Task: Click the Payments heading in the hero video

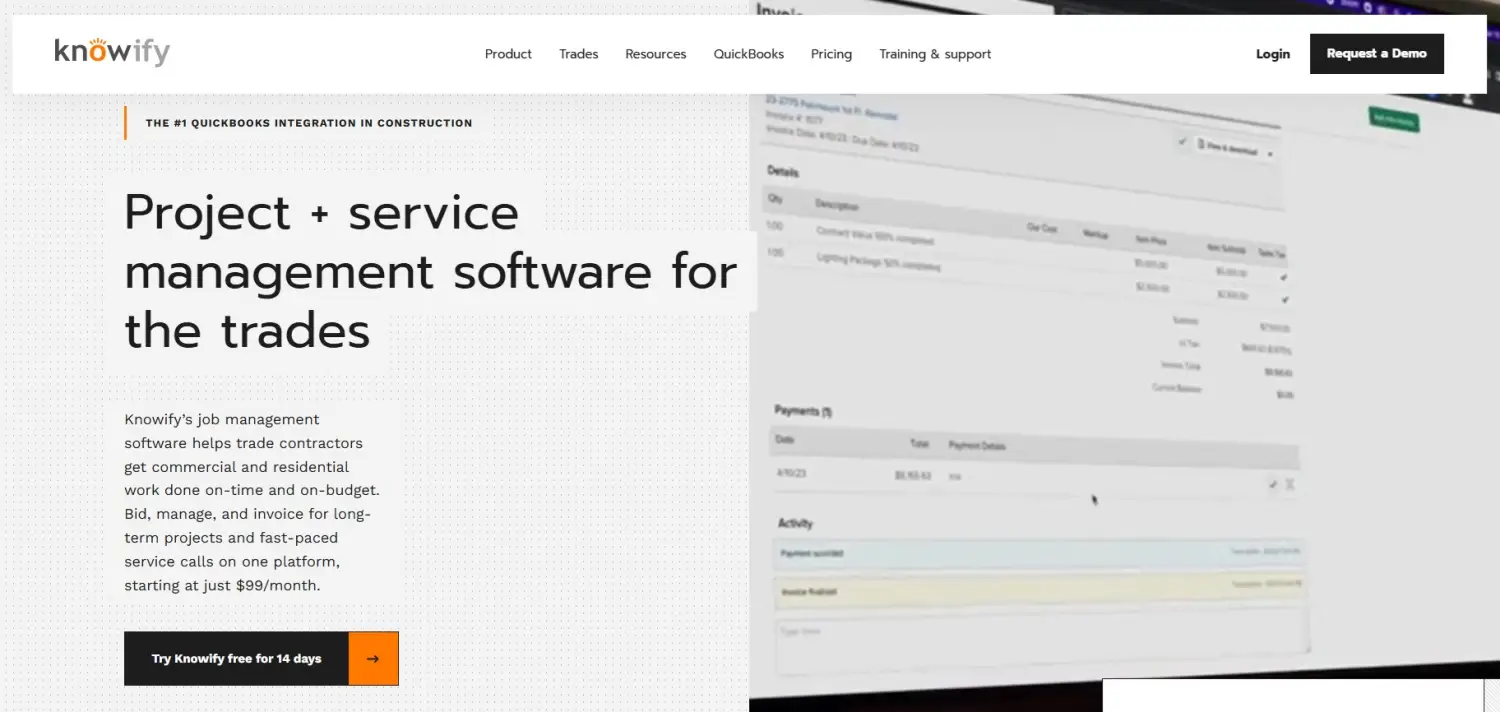Action: click(804, 411)
